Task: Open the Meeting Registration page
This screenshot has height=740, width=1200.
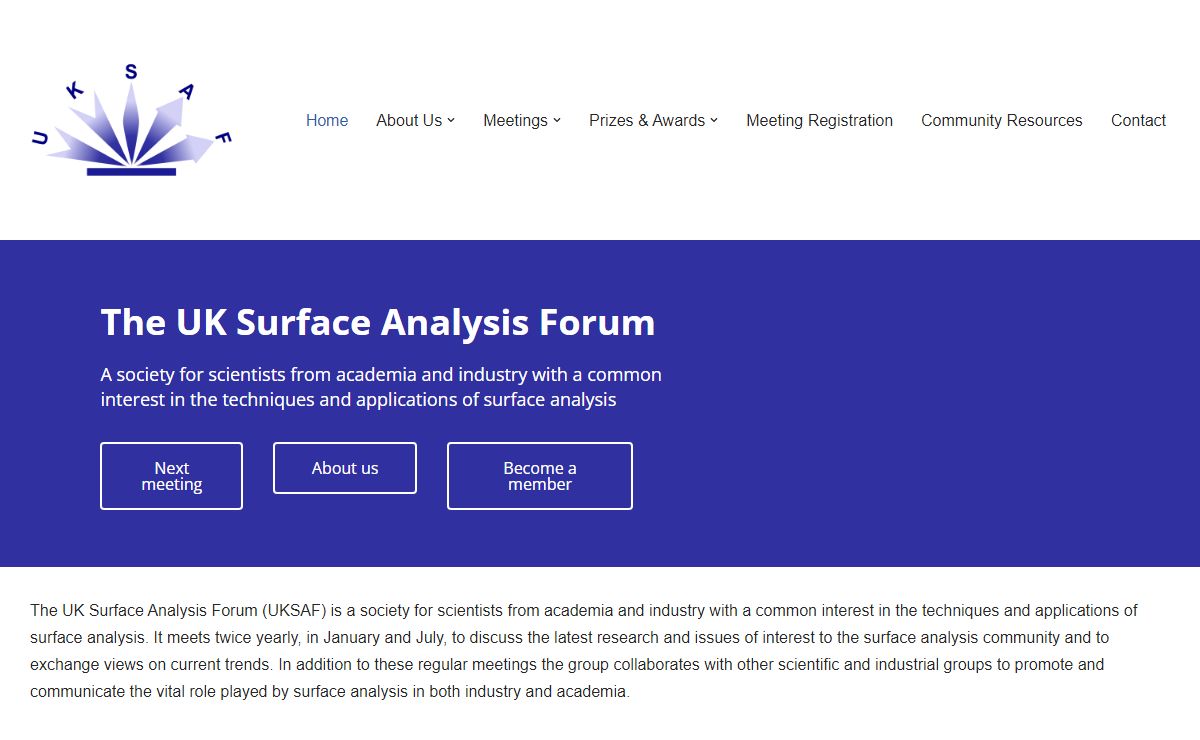Action: point(819,120)
